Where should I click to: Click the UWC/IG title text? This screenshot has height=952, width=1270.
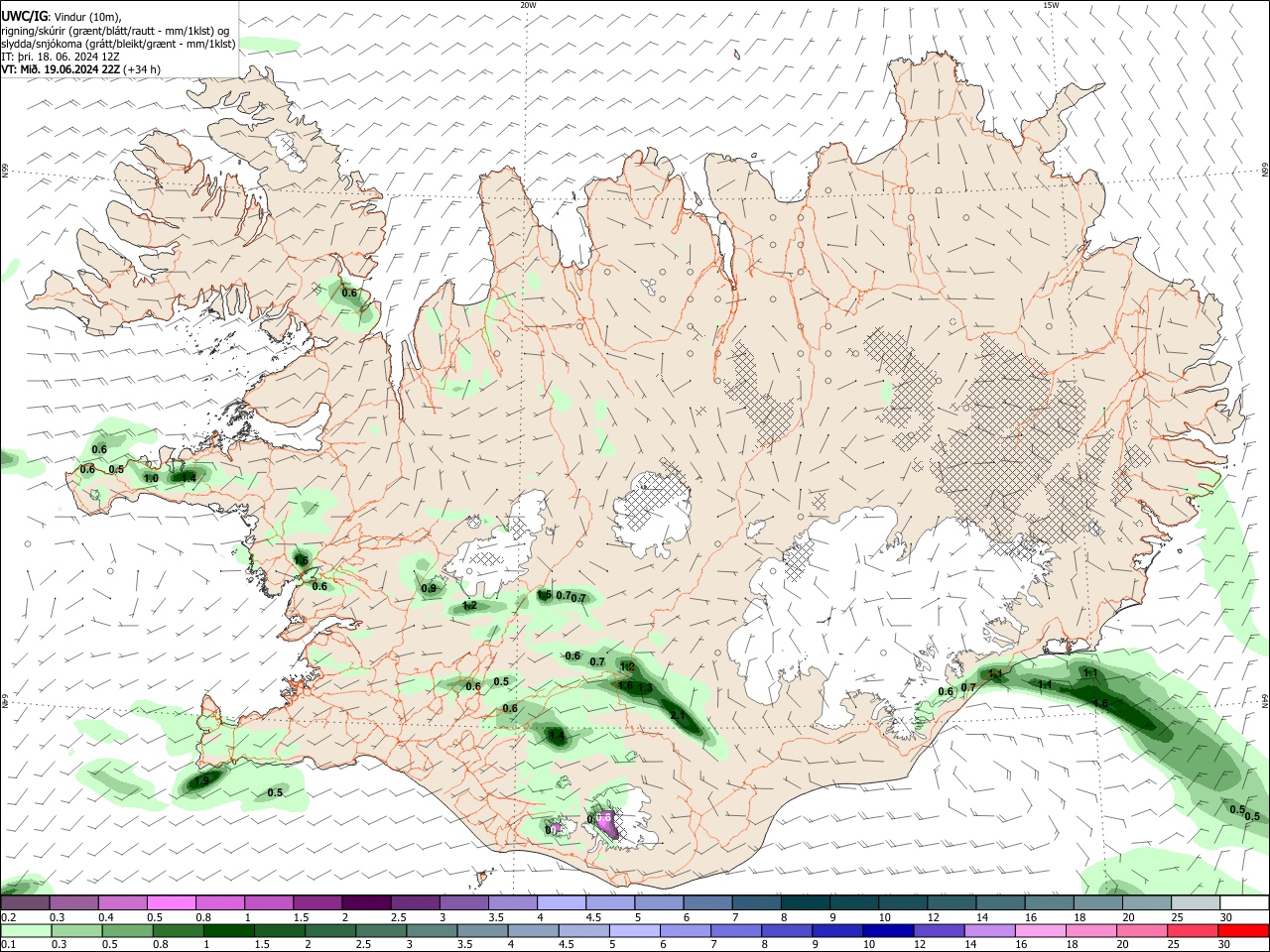tap(25, 16)
